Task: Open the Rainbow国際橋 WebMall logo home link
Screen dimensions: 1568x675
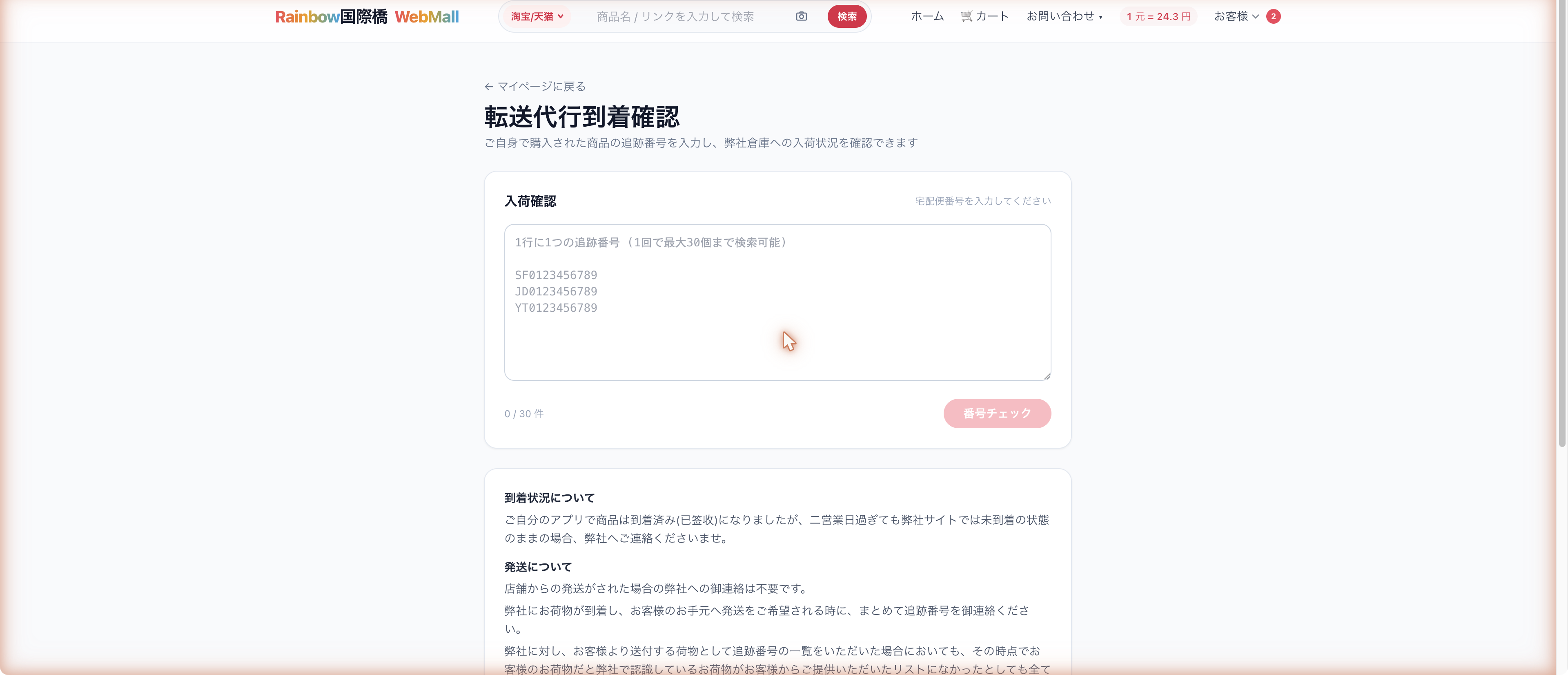Action: 367,16
